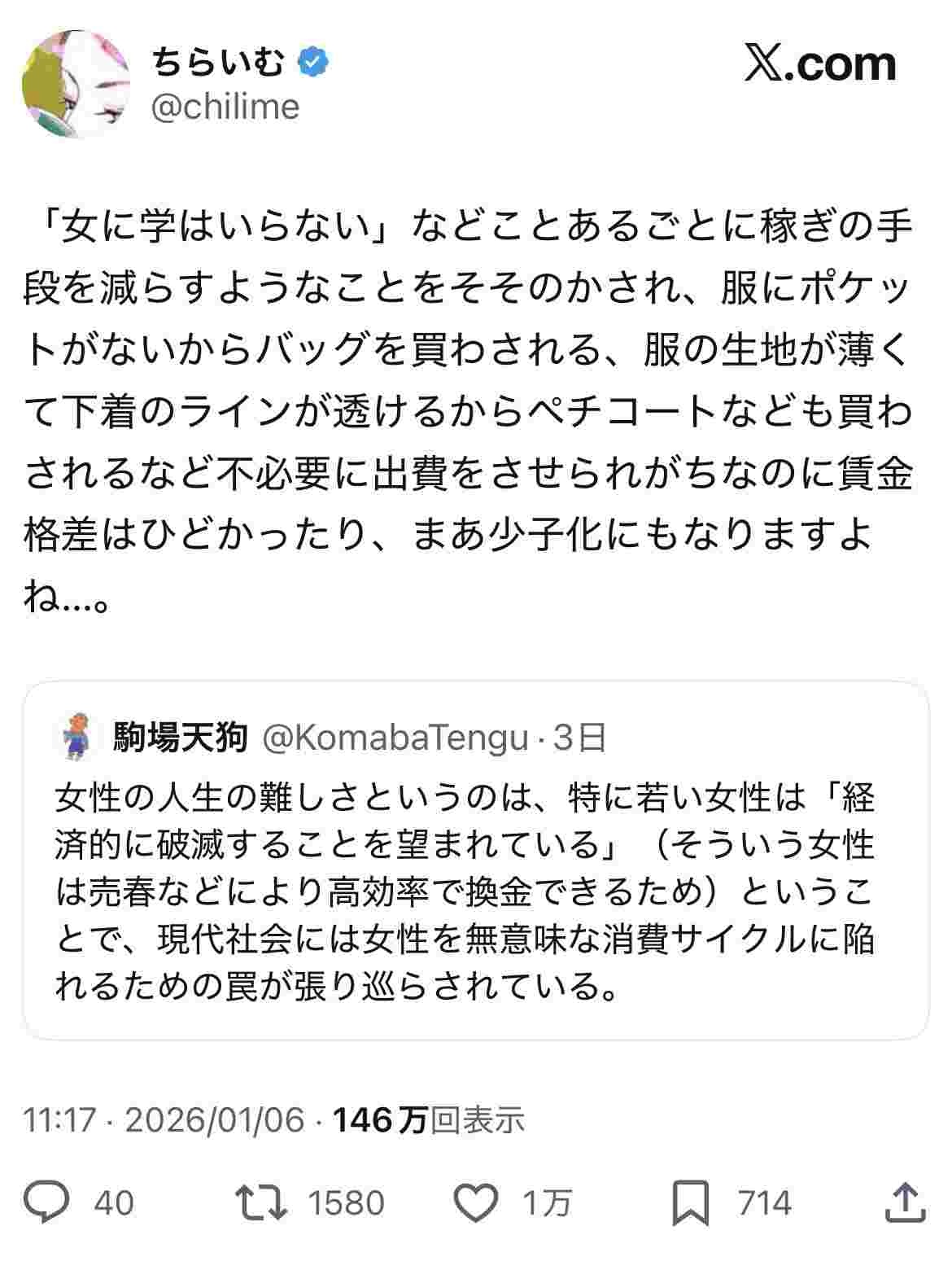Open the @KomabaTengu handle
The width and height of the screenshot is (952, 1270).
tap(395, 738)
